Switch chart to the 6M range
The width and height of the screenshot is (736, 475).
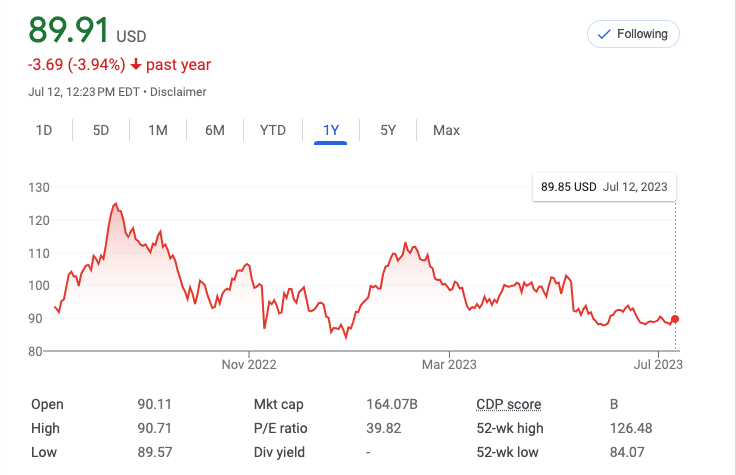click(x=215, y=130)
